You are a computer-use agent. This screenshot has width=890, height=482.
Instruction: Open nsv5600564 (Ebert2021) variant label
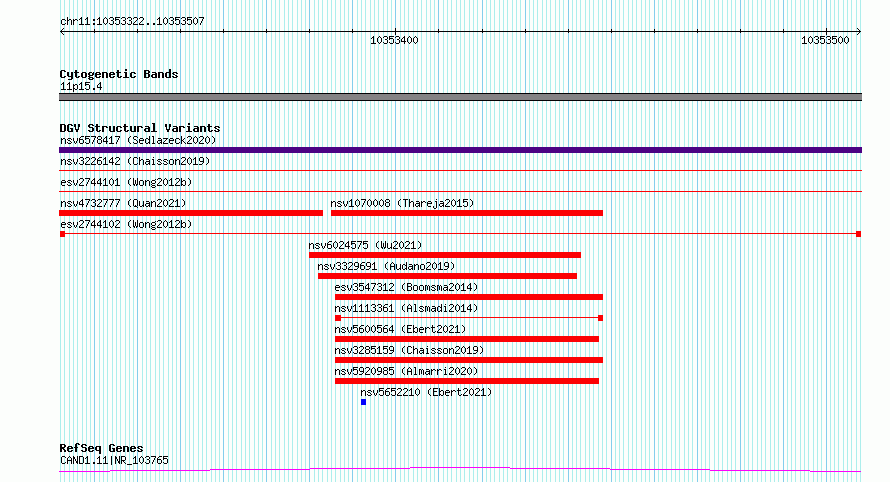coord(400,329)
